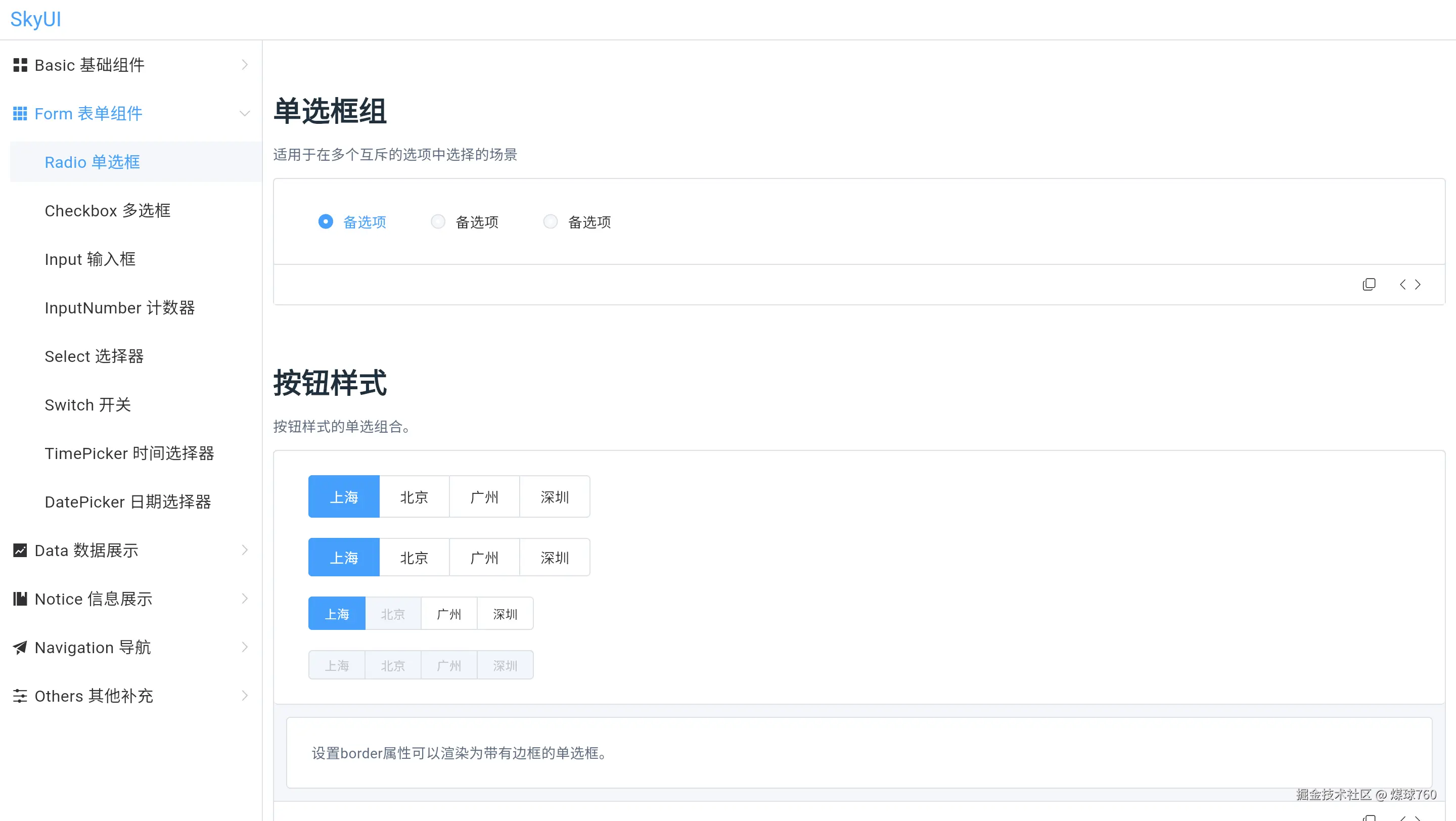
Task: Choose 广州 in the small third row
Action: click(x=449, y=614)
